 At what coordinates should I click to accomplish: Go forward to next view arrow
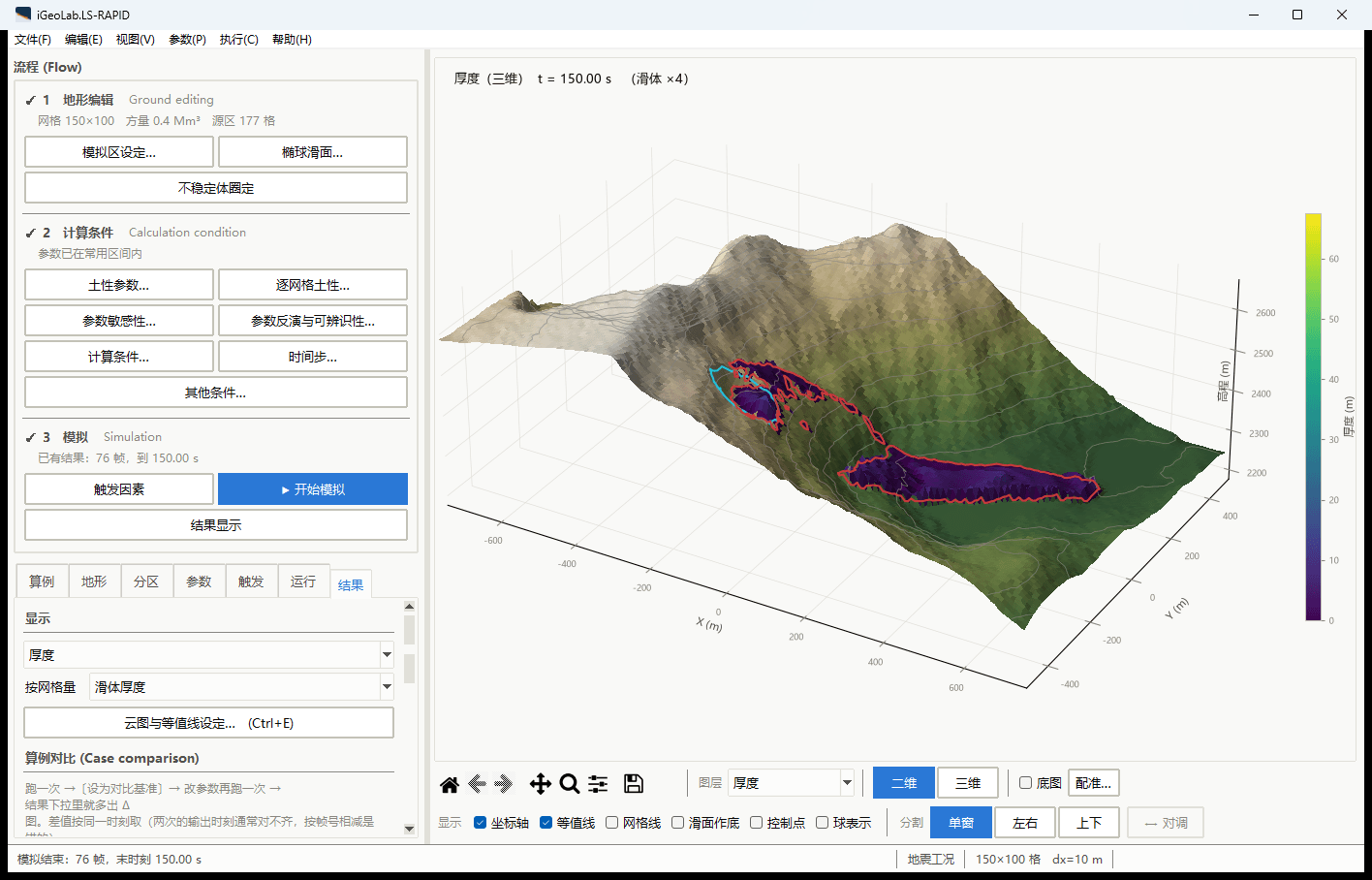click(504, 784)
